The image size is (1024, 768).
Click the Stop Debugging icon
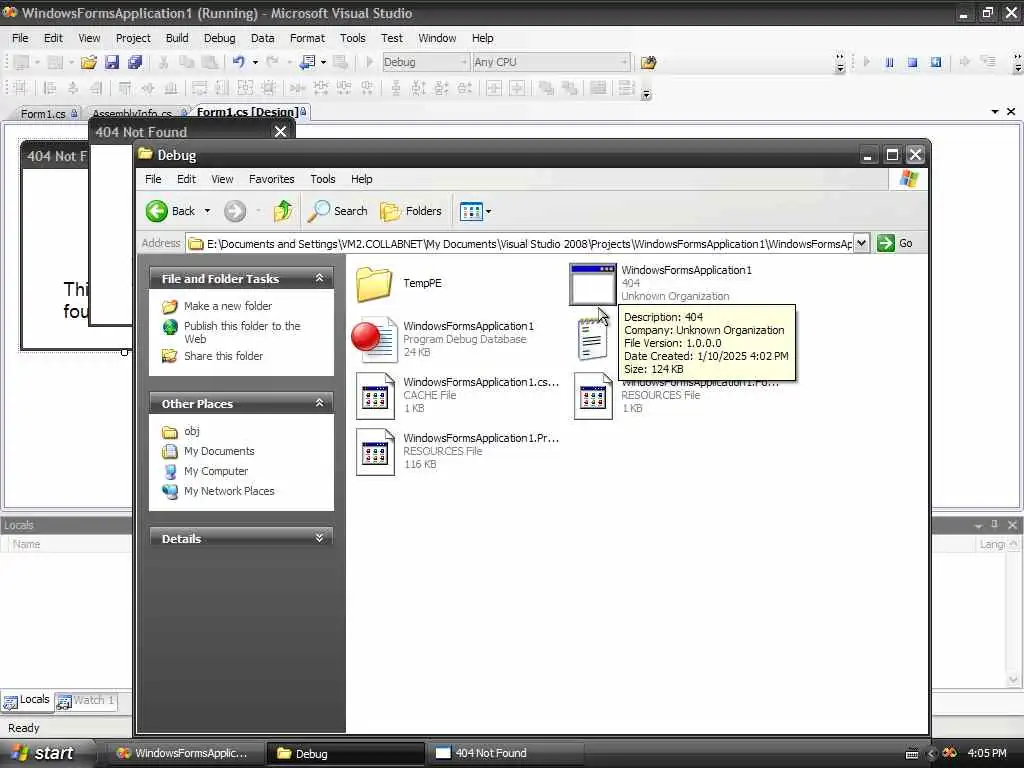coord(912,62)
